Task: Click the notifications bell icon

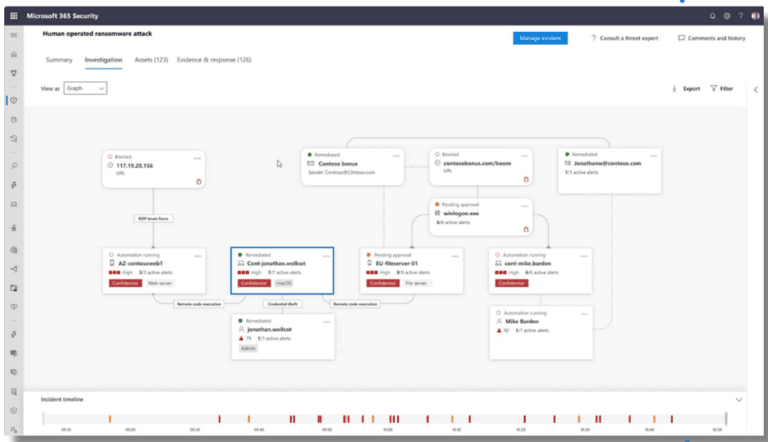Action: [712, 16]
